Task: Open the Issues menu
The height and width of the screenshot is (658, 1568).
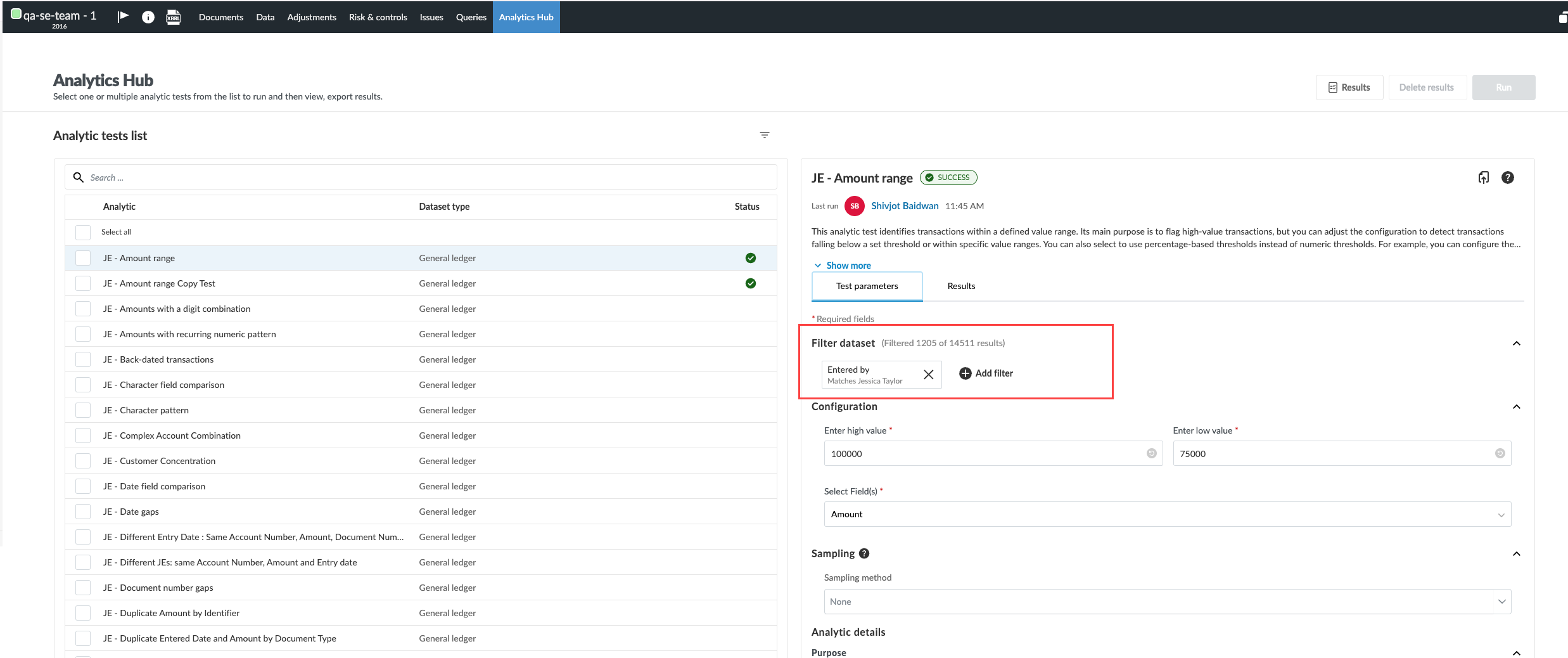Action: pyautogui.click(x=431, y=17)
